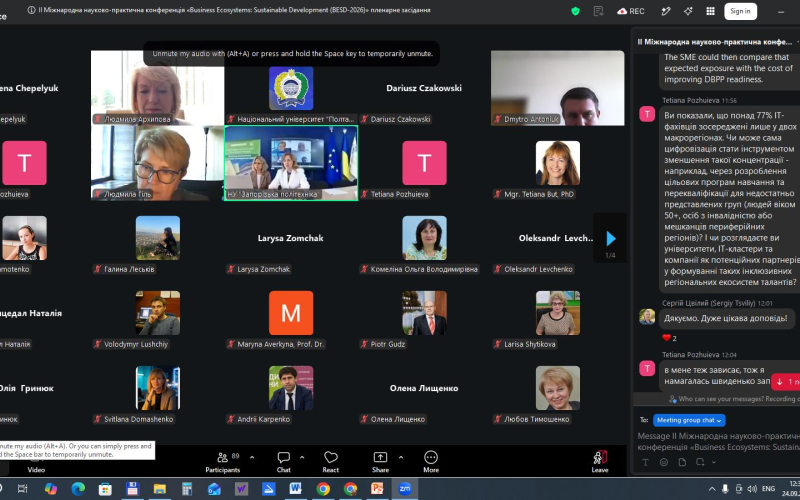Open Calculator from the taskbar
This screenshot has height=500, width=800.
(187, 489)
